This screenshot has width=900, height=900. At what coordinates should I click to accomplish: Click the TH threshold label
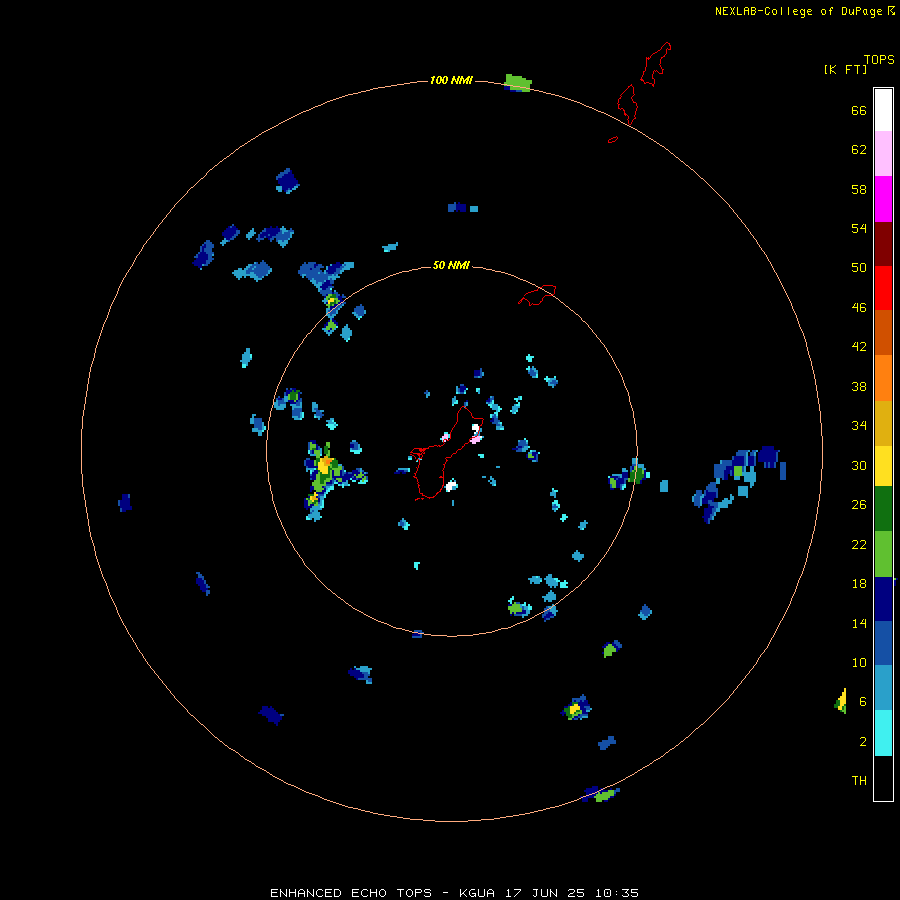click(x=859, y=781)
